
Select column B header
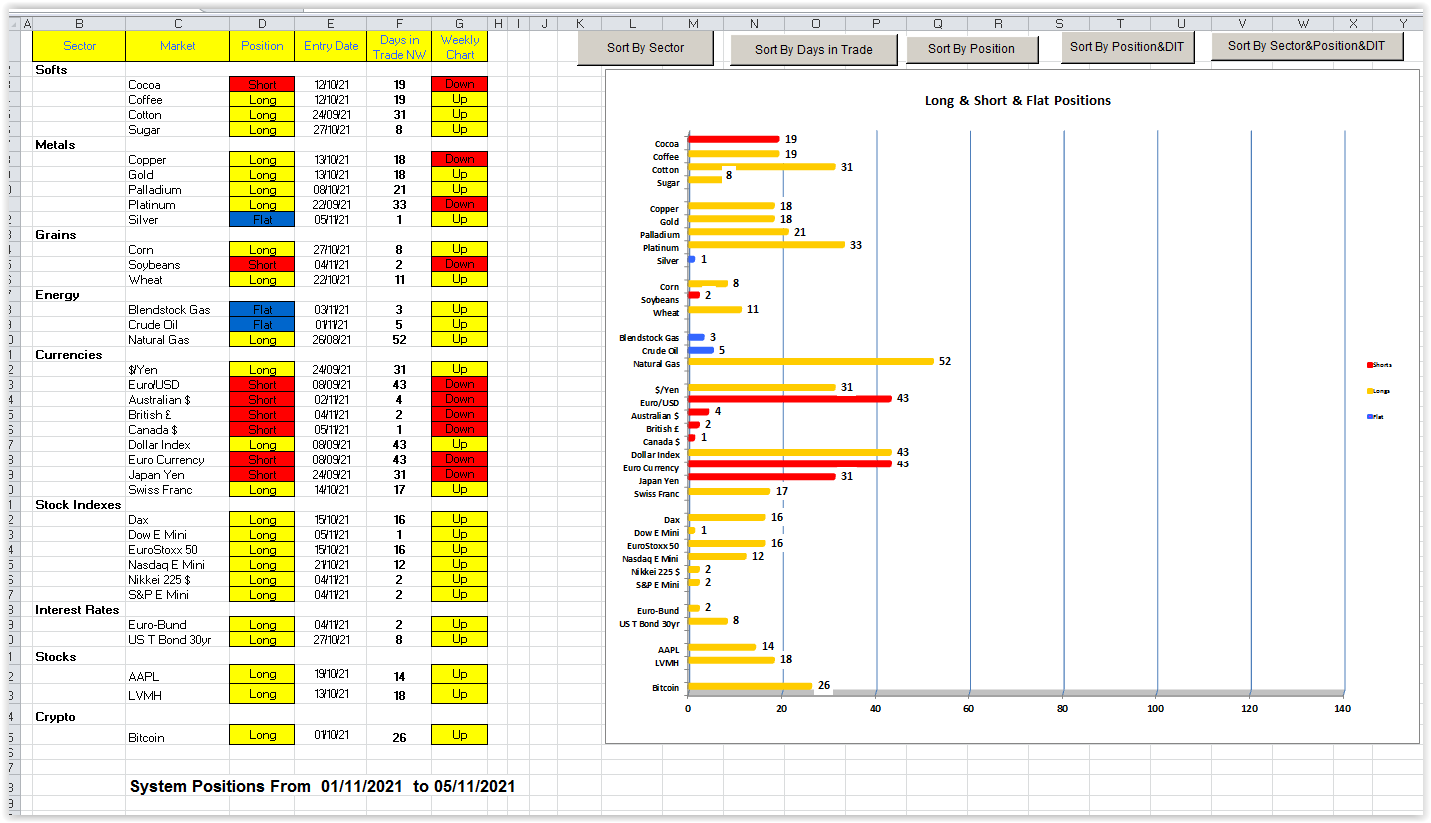(x=79, y=23)
